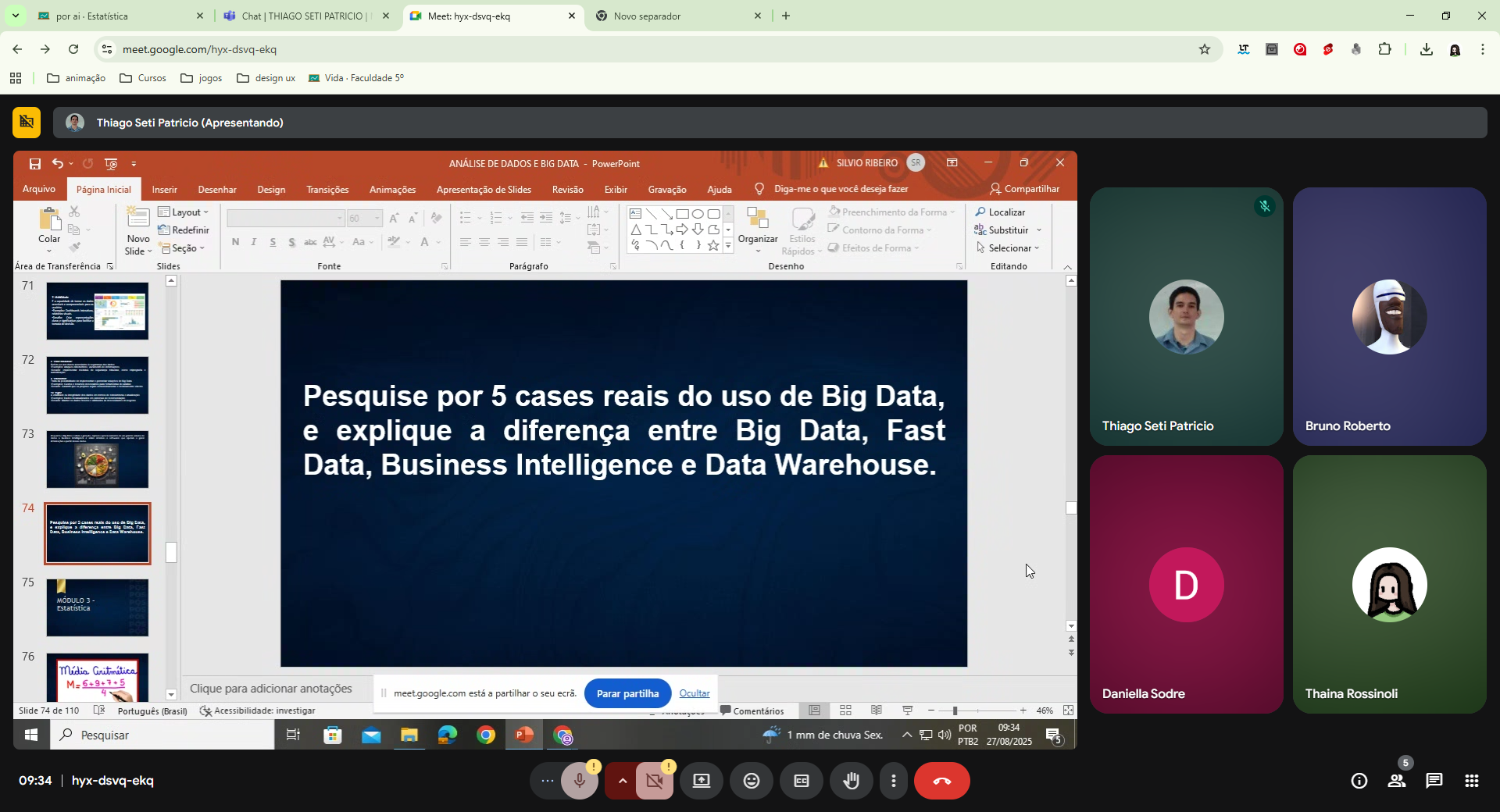Open the Substituir replace tool

(1008, 230)
